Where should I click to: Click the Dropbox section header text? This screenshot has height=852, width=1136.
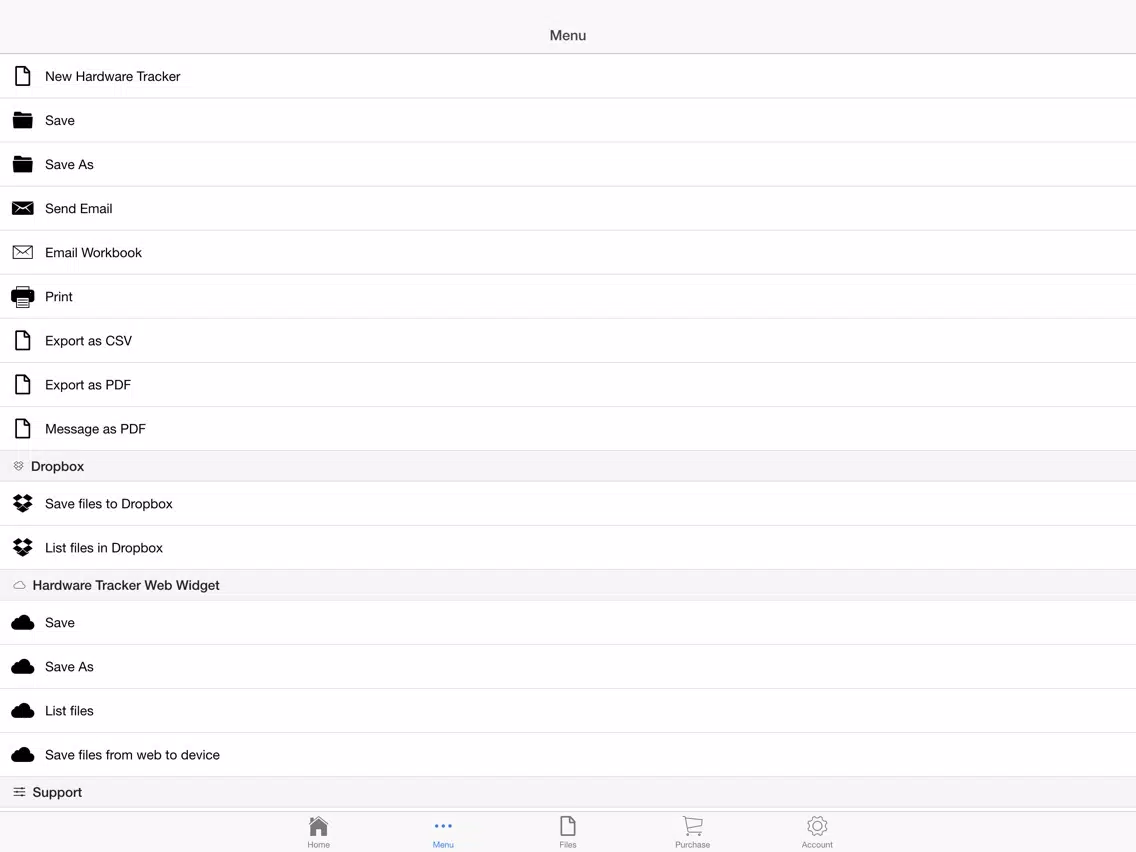[57, 467]
